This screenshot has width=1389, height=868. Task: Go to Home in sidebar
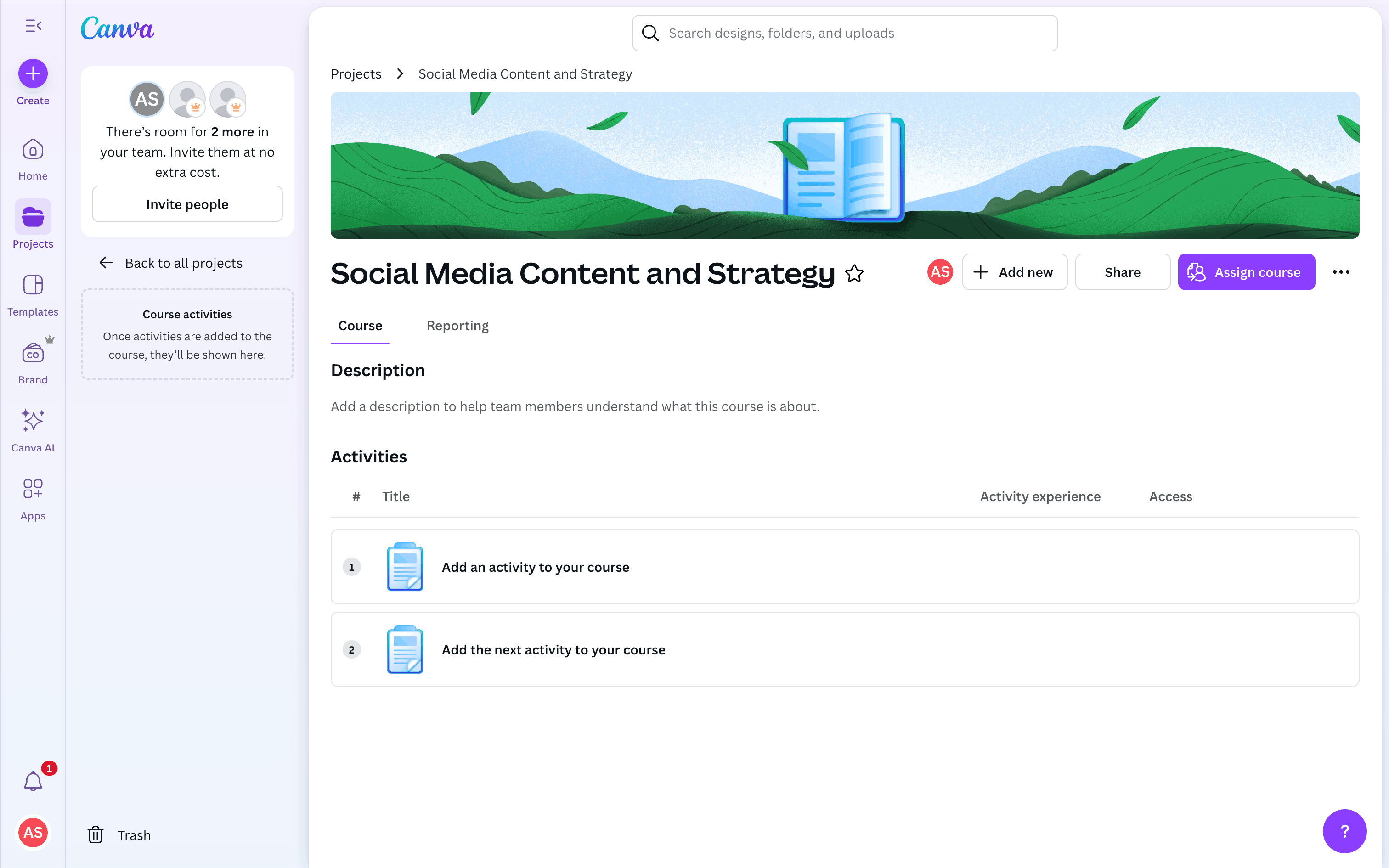click(x=33, y=159)
